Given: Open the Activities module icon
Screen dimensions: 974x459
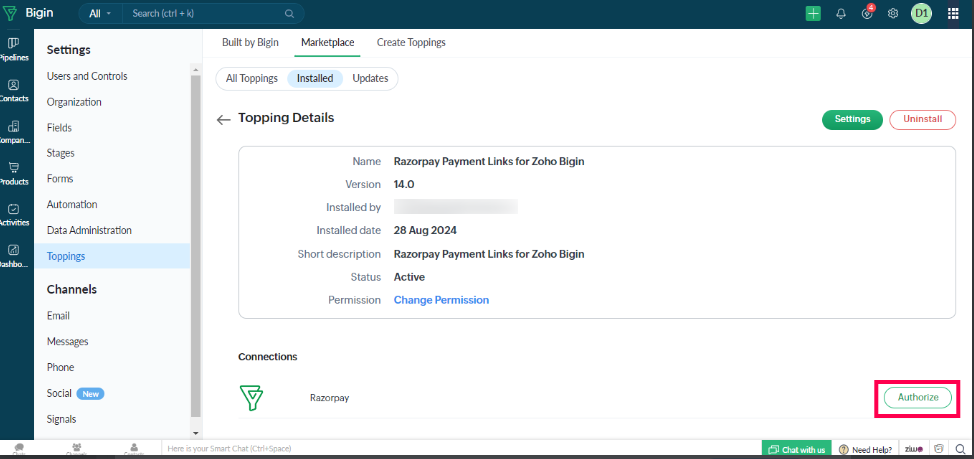Looking at the screenshot, I should coord(14,209).
